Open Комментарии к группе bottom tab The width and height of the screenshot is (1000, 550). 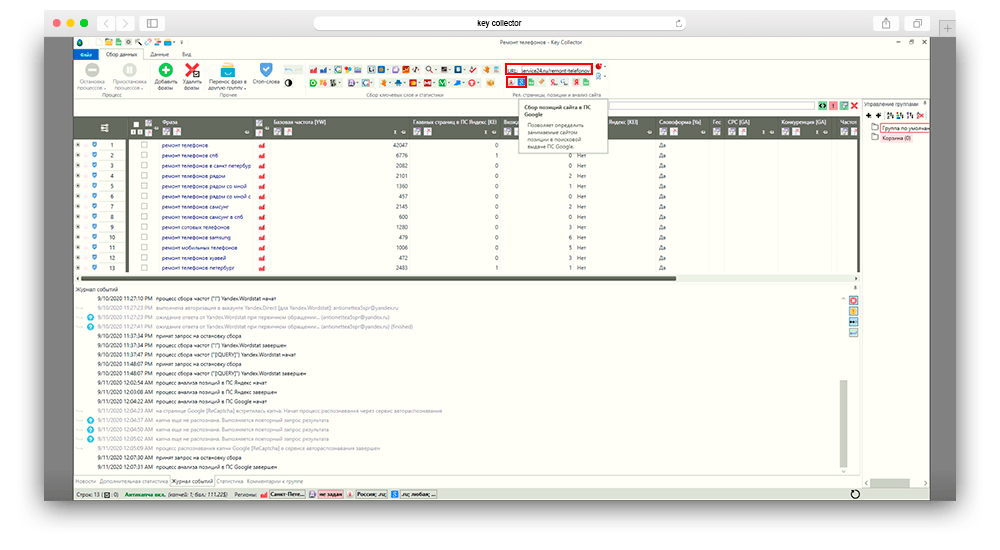point(275,481)
